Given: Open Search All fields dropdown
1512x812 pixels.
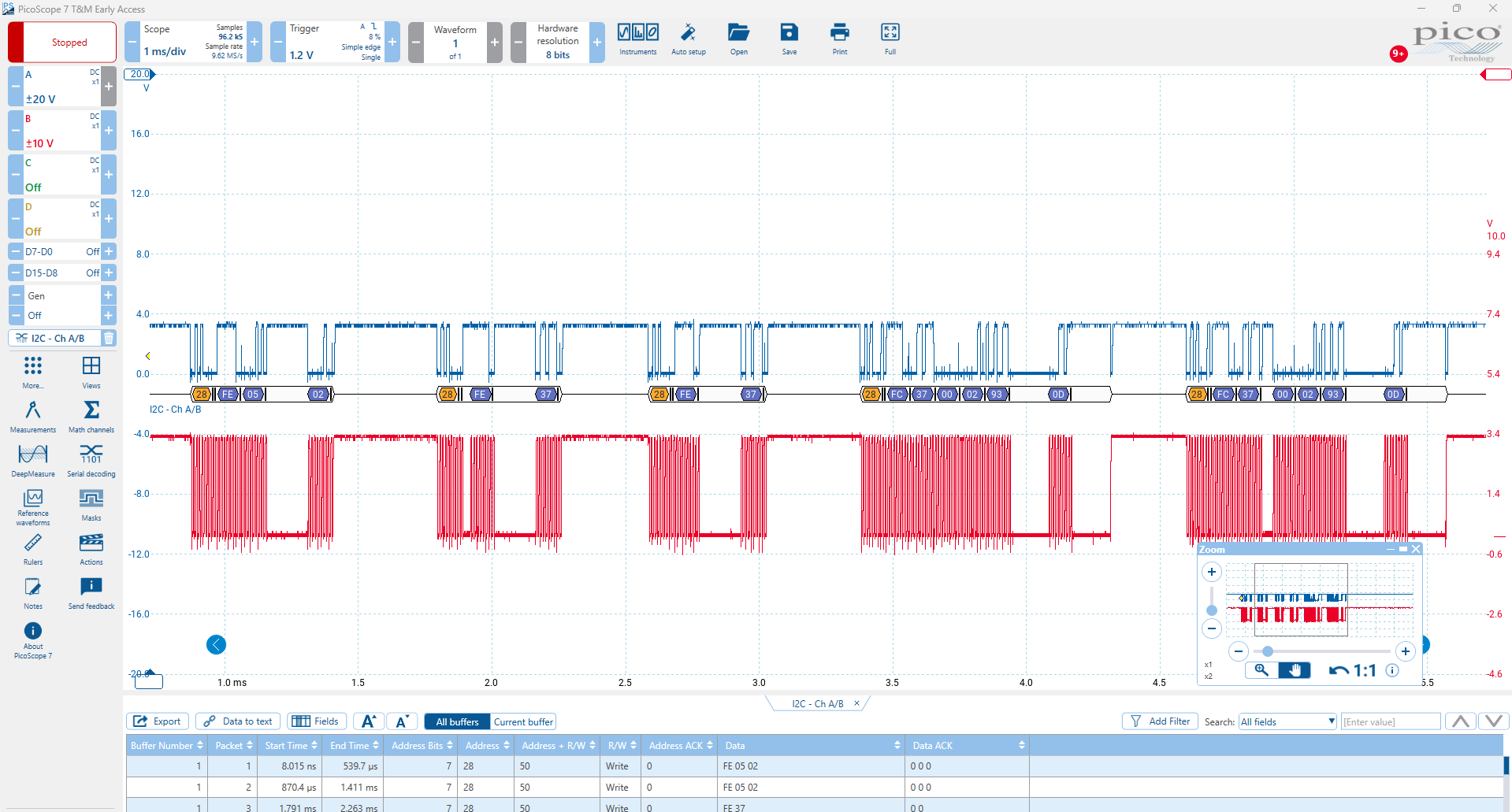Looking at the screenshot, I should click(1288, 721).
